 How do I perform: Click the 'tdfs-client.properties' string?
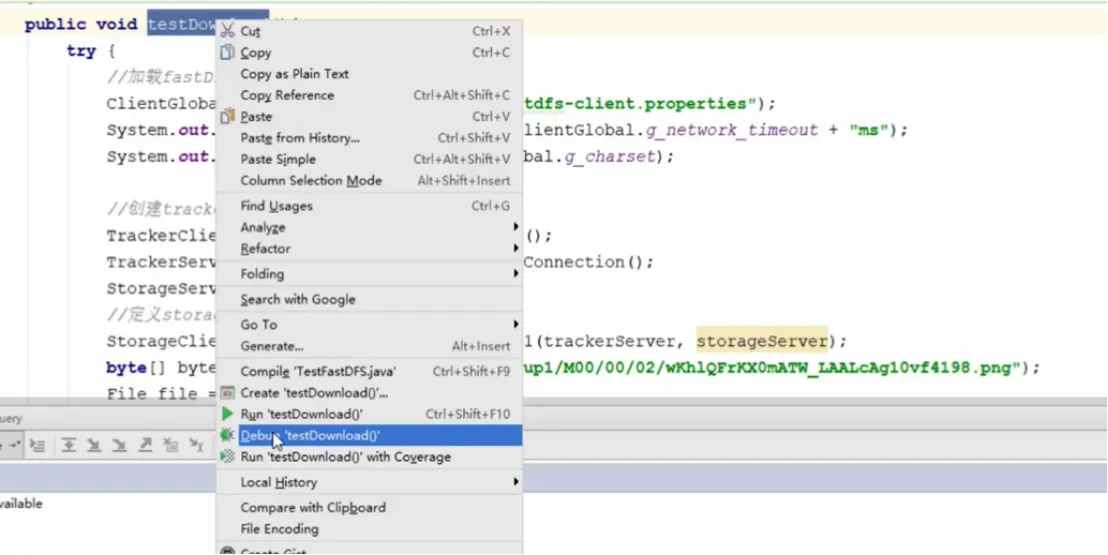(x=640, y=104)
